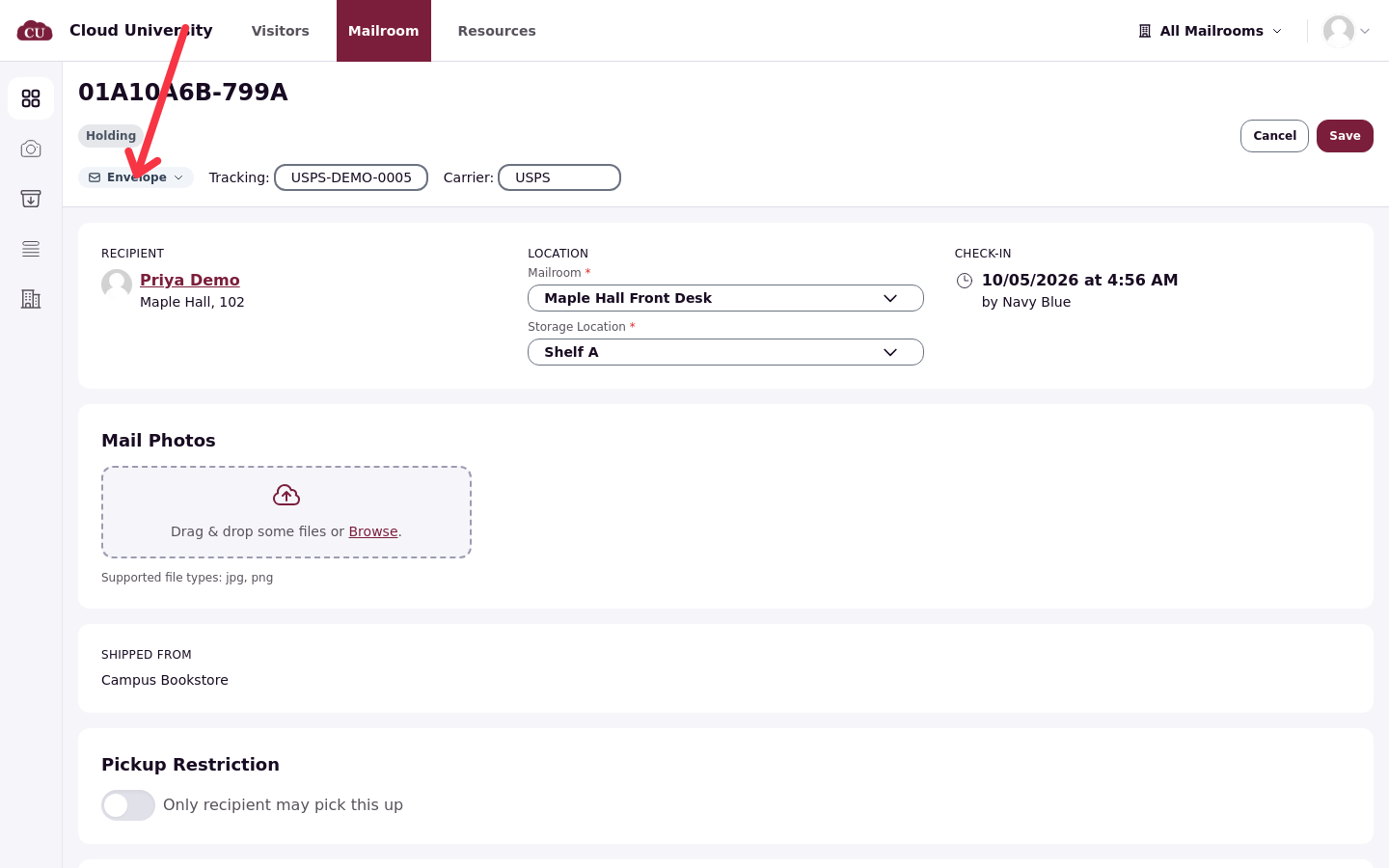Click the 10/05/2026 at 4:56 AM timestamp
This screenshot has height=868, width=1389.
(x=1080, y=280)
